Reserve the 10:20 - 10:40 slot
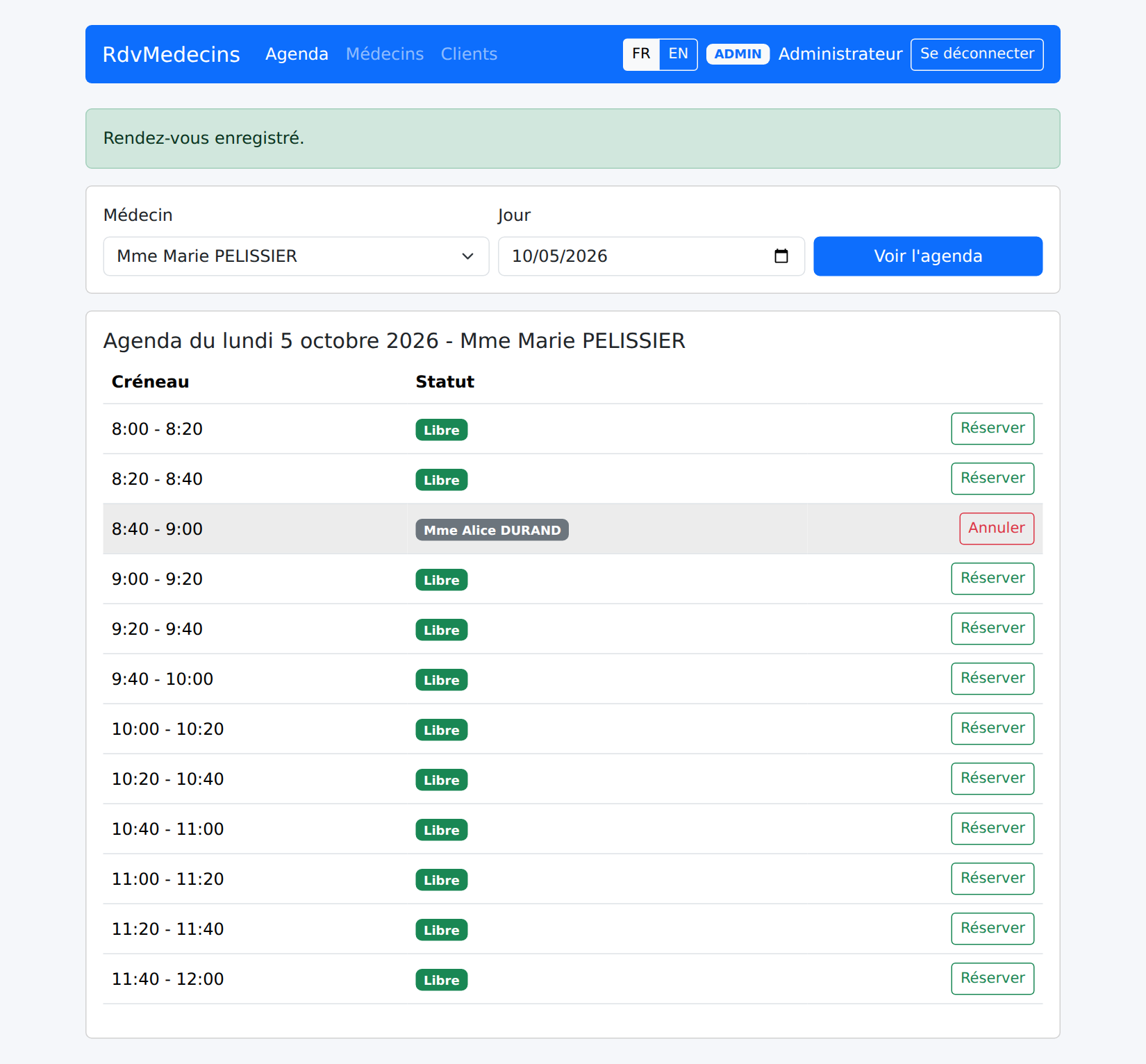 coord(993,779)
